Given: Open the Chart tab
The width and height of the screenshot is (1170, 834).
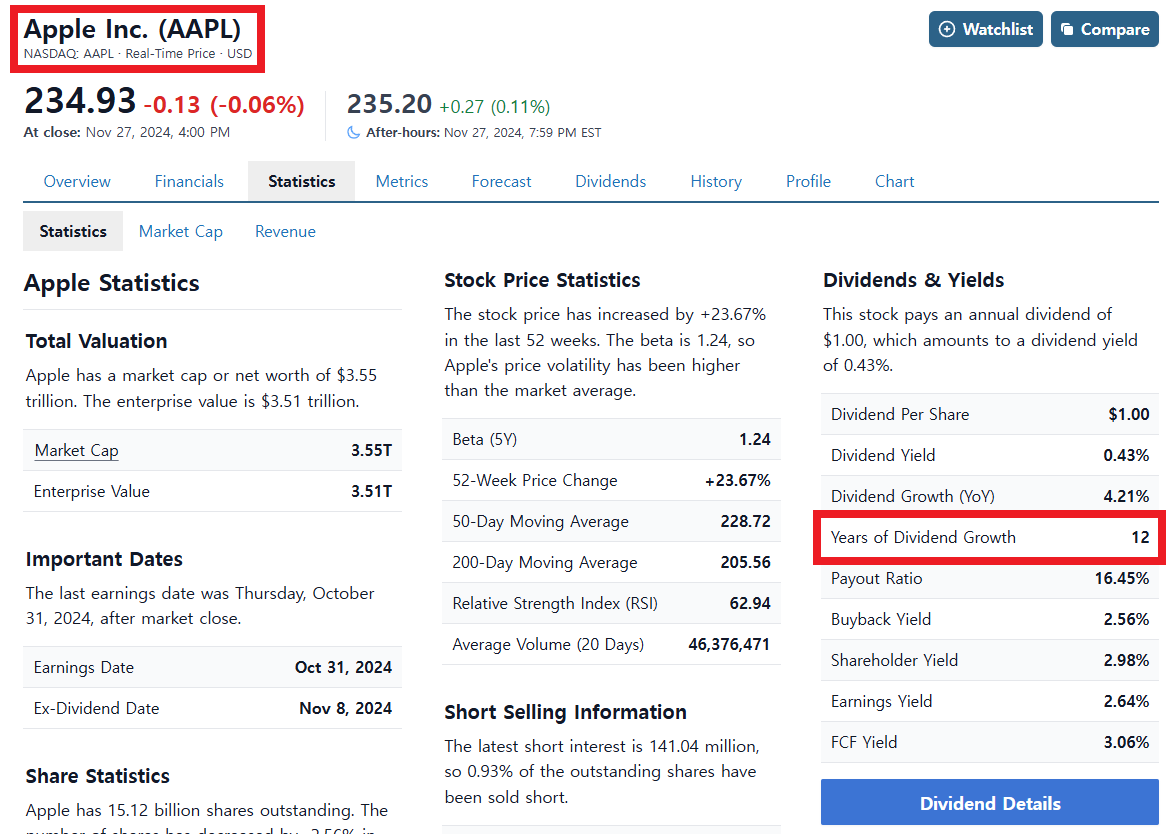Looking at the screenshot, I should (894, 181).
